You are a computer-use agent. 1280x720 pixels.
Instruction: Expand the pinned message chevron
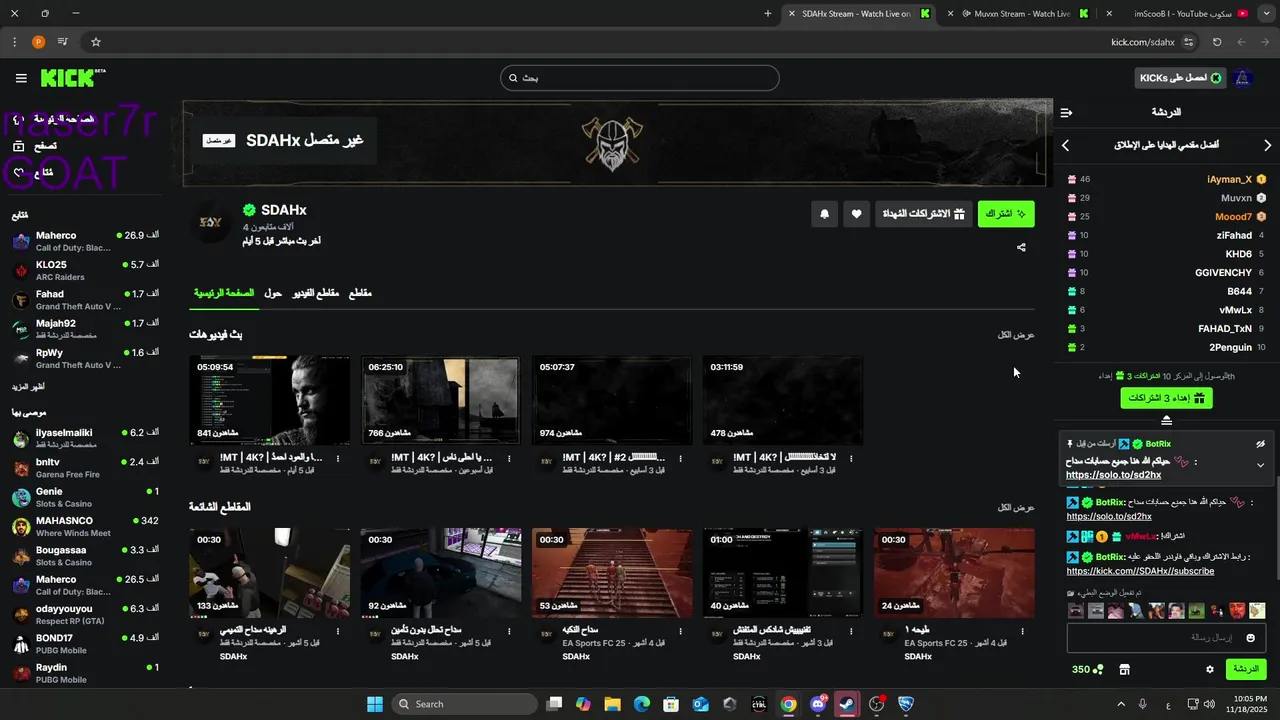[1260, 465]
